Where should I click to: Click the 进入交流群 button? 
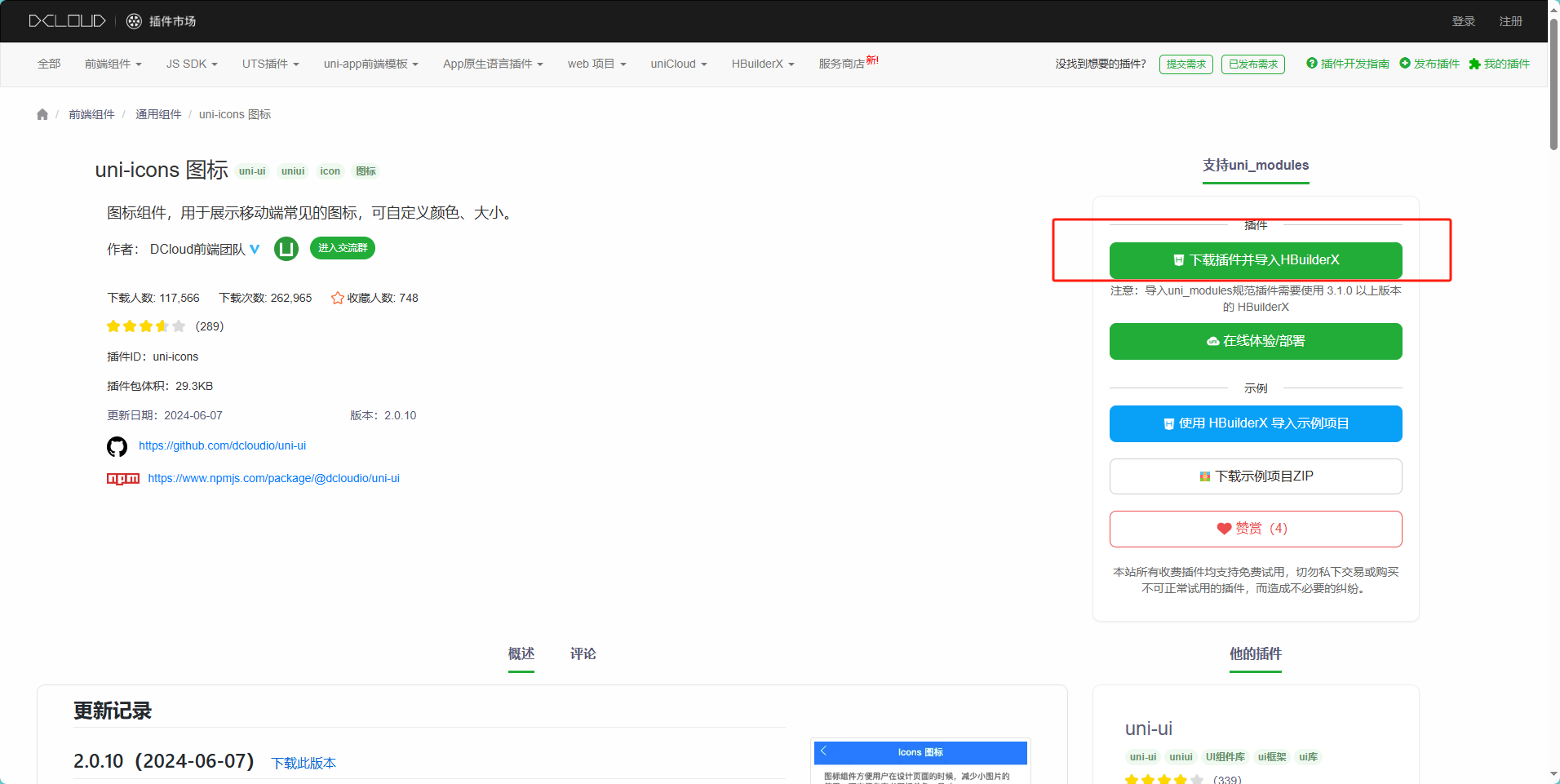[343, 248]
